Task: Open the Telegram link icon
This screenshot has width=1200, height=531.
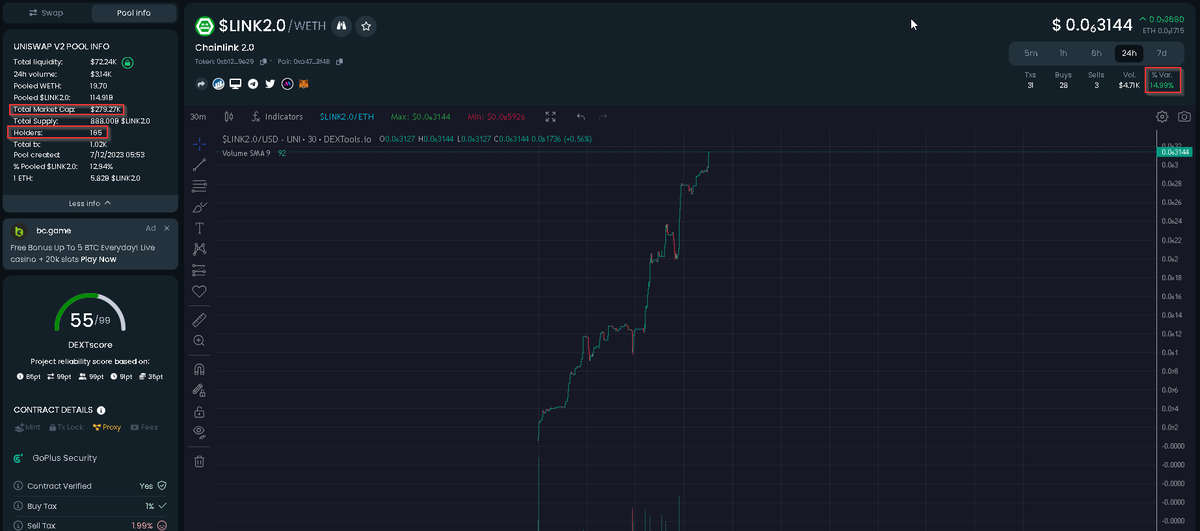Action: pyautogui.click(x=253, y=84)
